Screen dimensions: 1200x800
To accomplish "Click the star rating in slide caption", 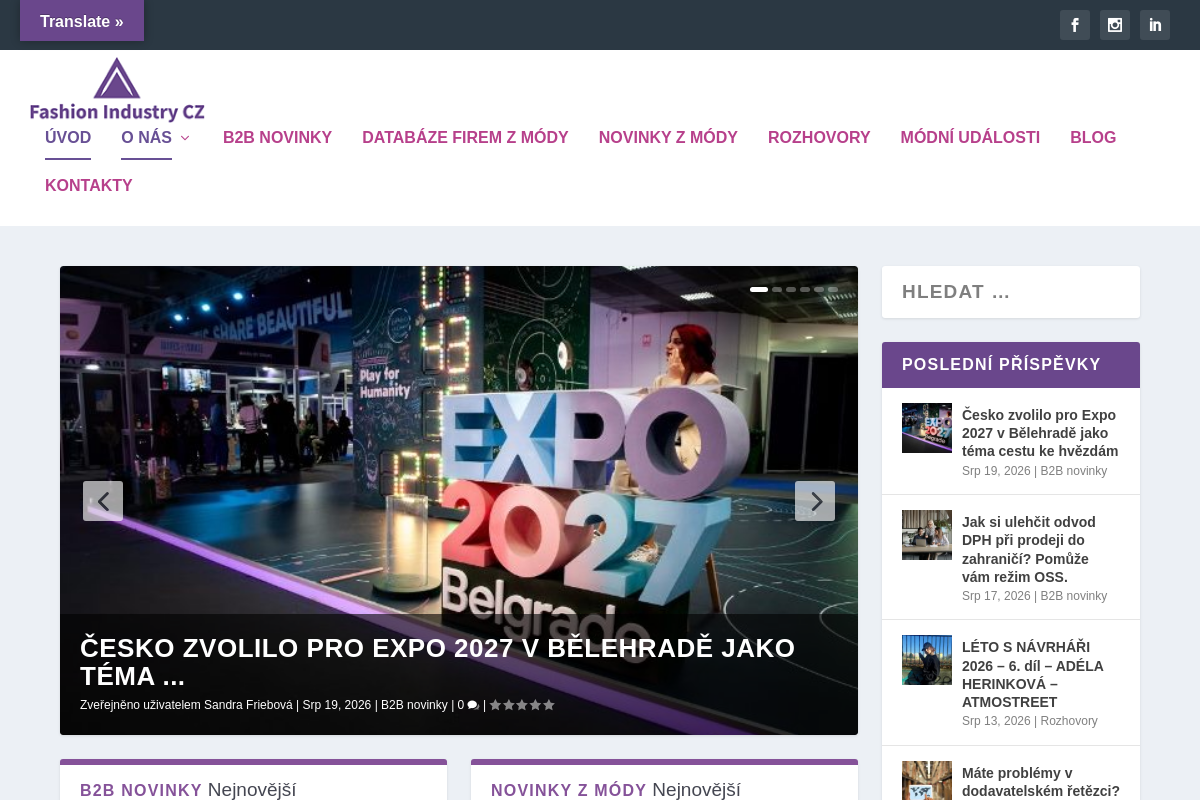I will tap(522, 705).
